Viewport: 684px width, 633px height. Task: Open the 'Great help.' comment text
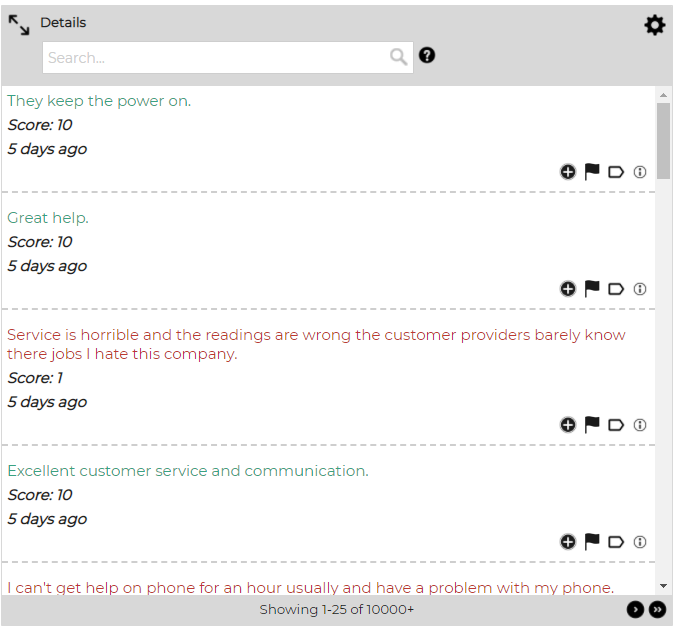point(48,218)
